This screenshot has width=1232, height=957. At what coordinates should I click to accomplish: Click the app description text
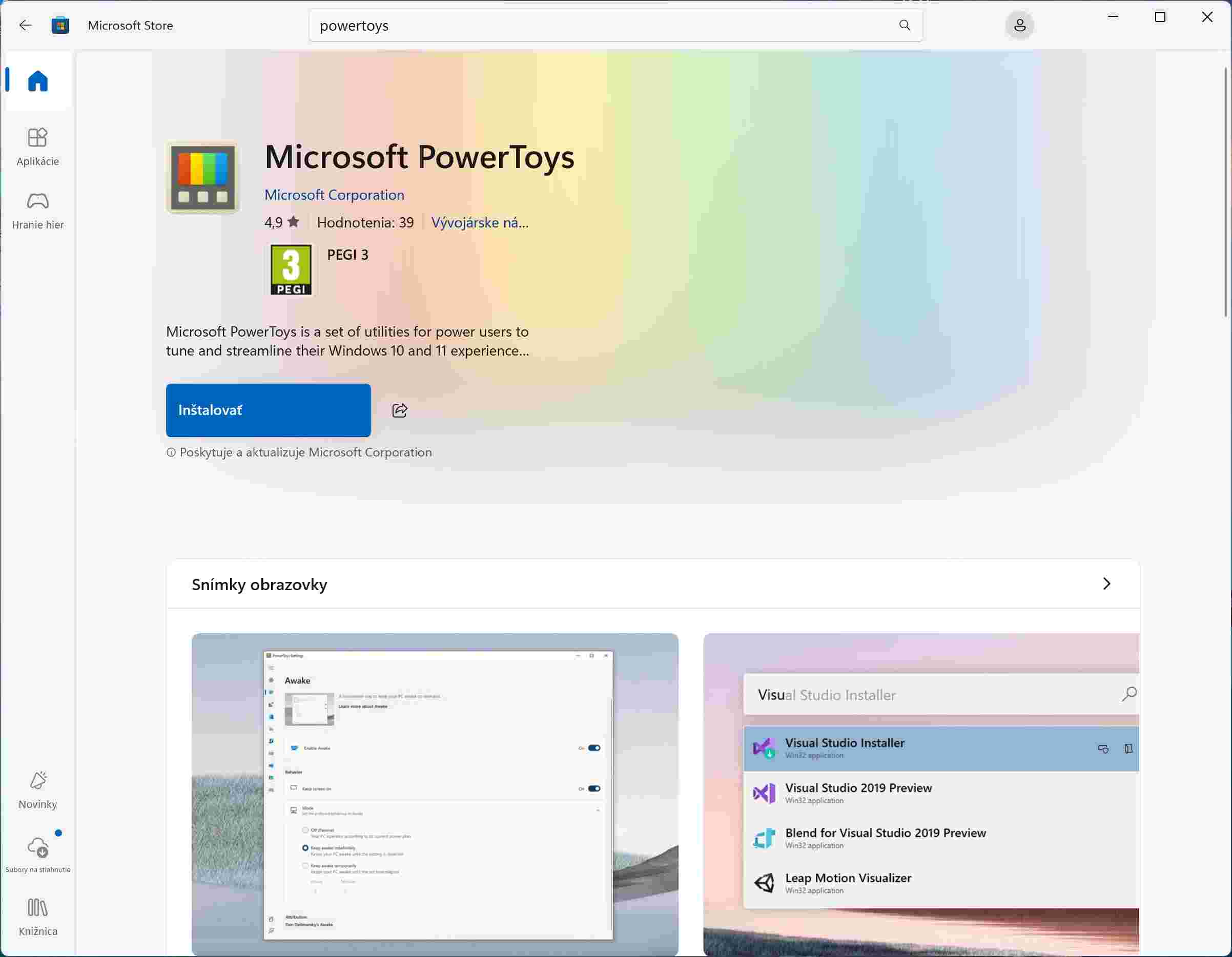pyautogui.click(x=347, y=341)
